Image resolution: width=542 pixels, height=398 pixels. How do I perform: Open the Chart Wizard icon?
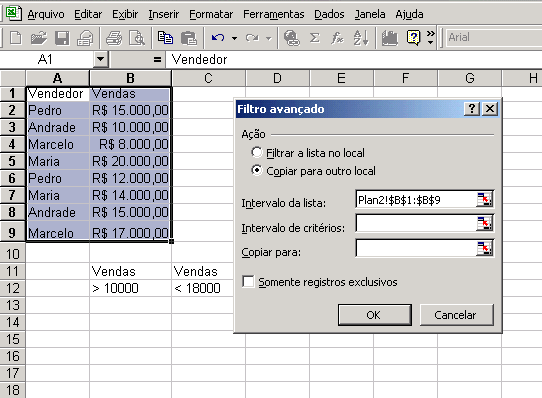(x=390, y=38)
